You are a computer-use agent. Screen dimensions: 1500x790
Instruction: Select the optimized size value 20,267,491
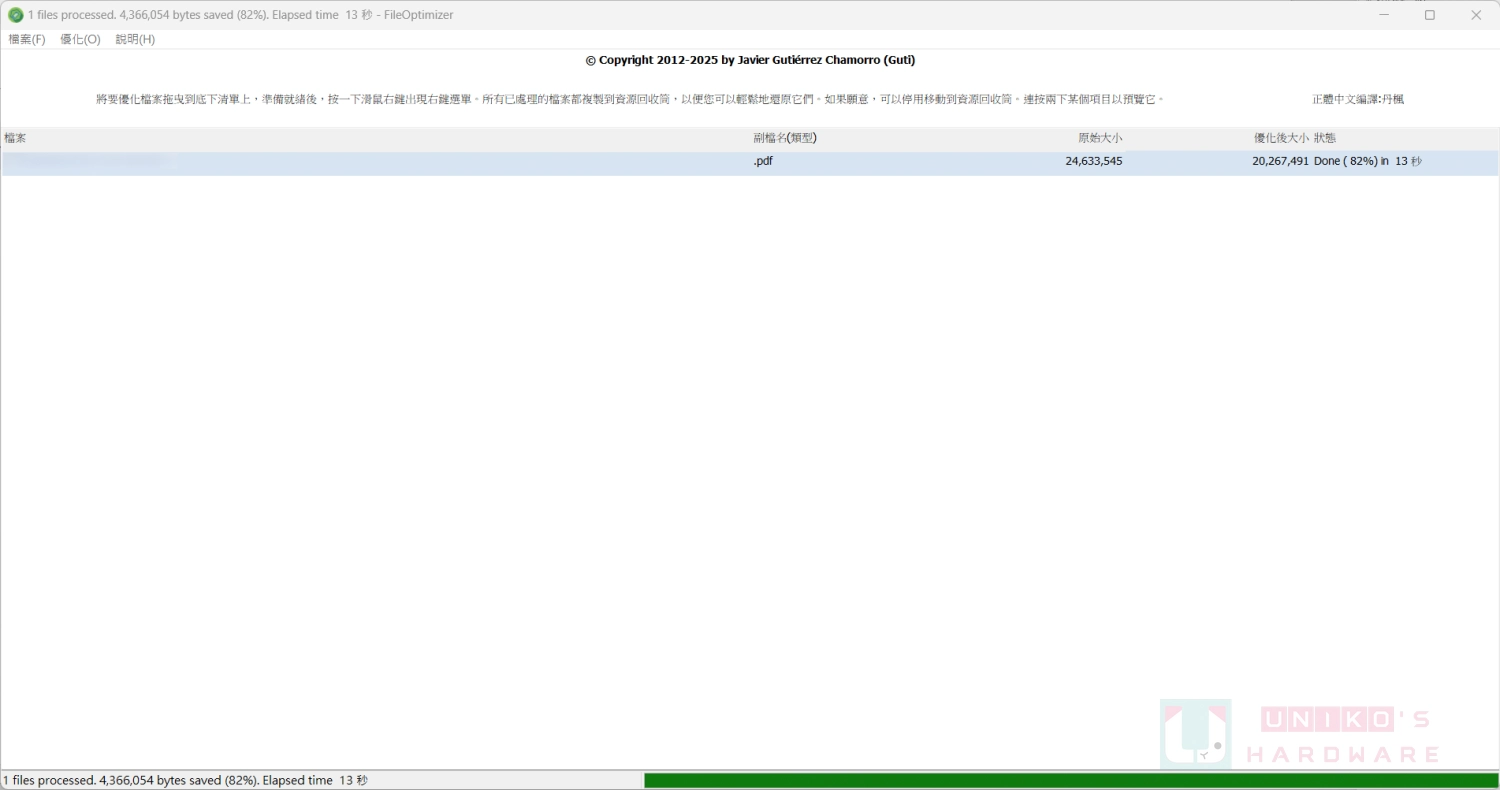[x=1280, y=161]
